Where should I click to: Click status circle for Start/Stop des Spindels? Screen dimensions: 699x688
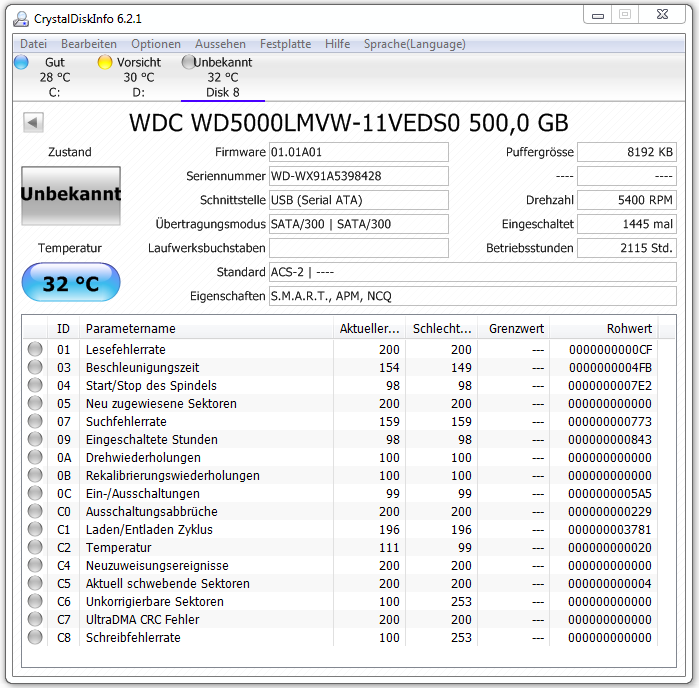click(35, 385)
